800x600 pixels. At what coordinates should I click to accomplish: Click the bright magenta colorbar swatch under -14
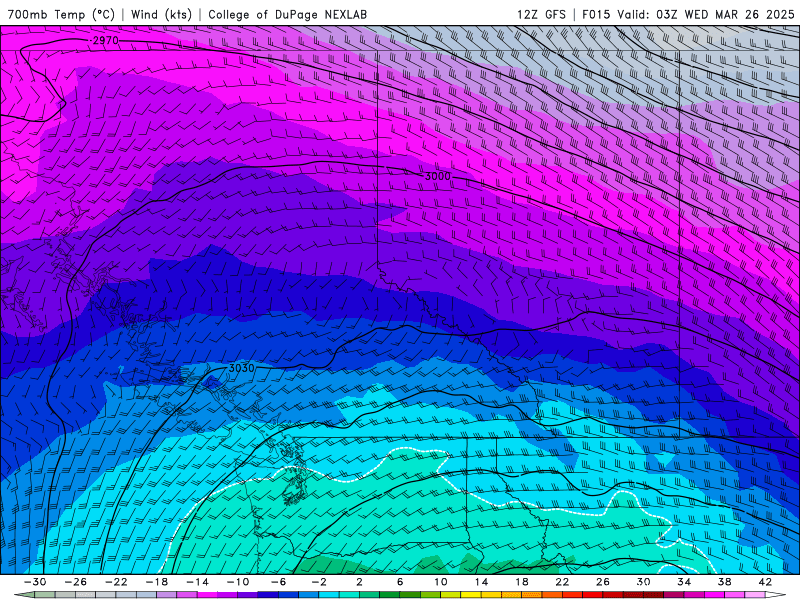[207, 595]
